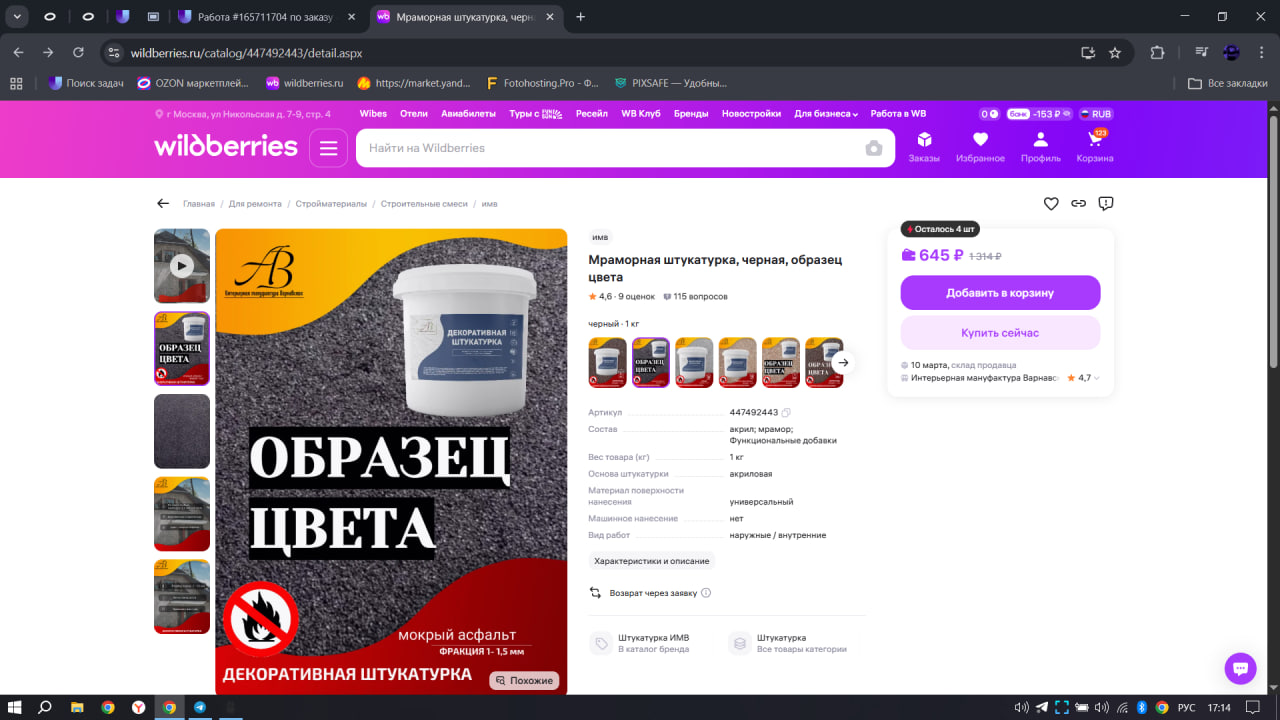Open the Wibes menu item
The height and width of the screenshot is (720, 1280).
(373, 114)
